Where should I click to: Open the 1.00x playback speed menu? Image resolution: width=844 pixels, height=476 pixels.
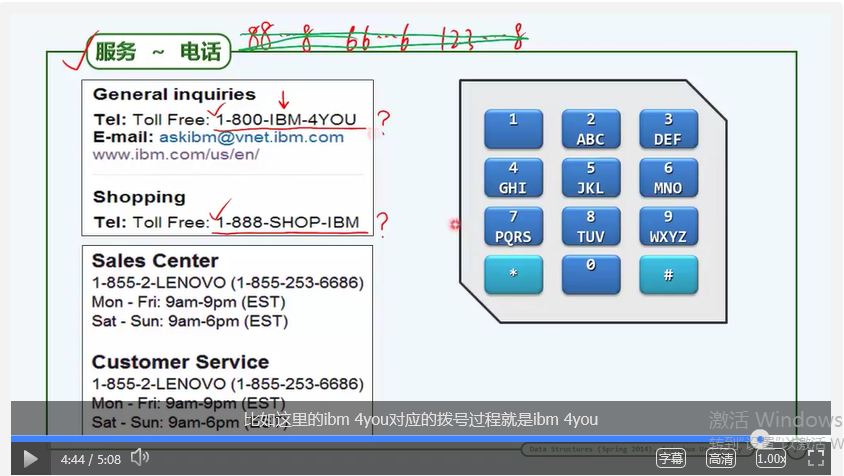point(771,458)
